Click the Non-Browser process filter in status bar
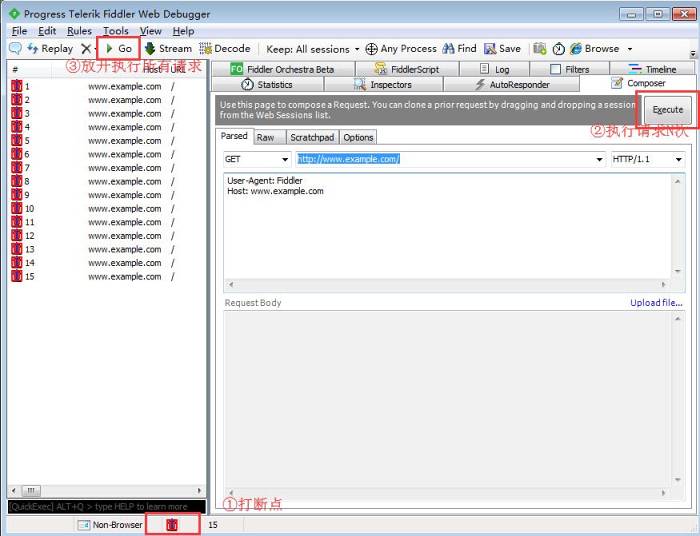This screenshot has width=700, height=536. coord(110,525)
